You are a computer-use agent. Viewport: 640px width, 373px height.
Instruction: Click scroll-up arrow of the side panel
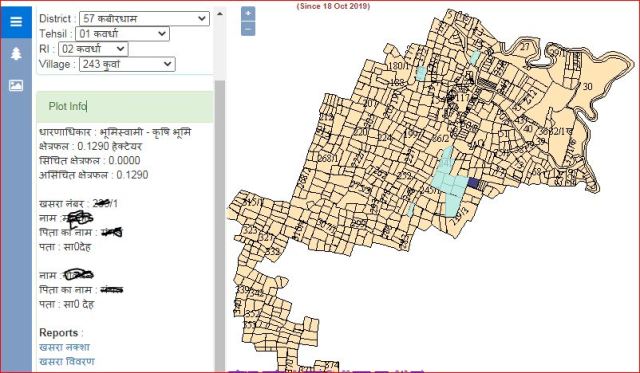[220, 13]
